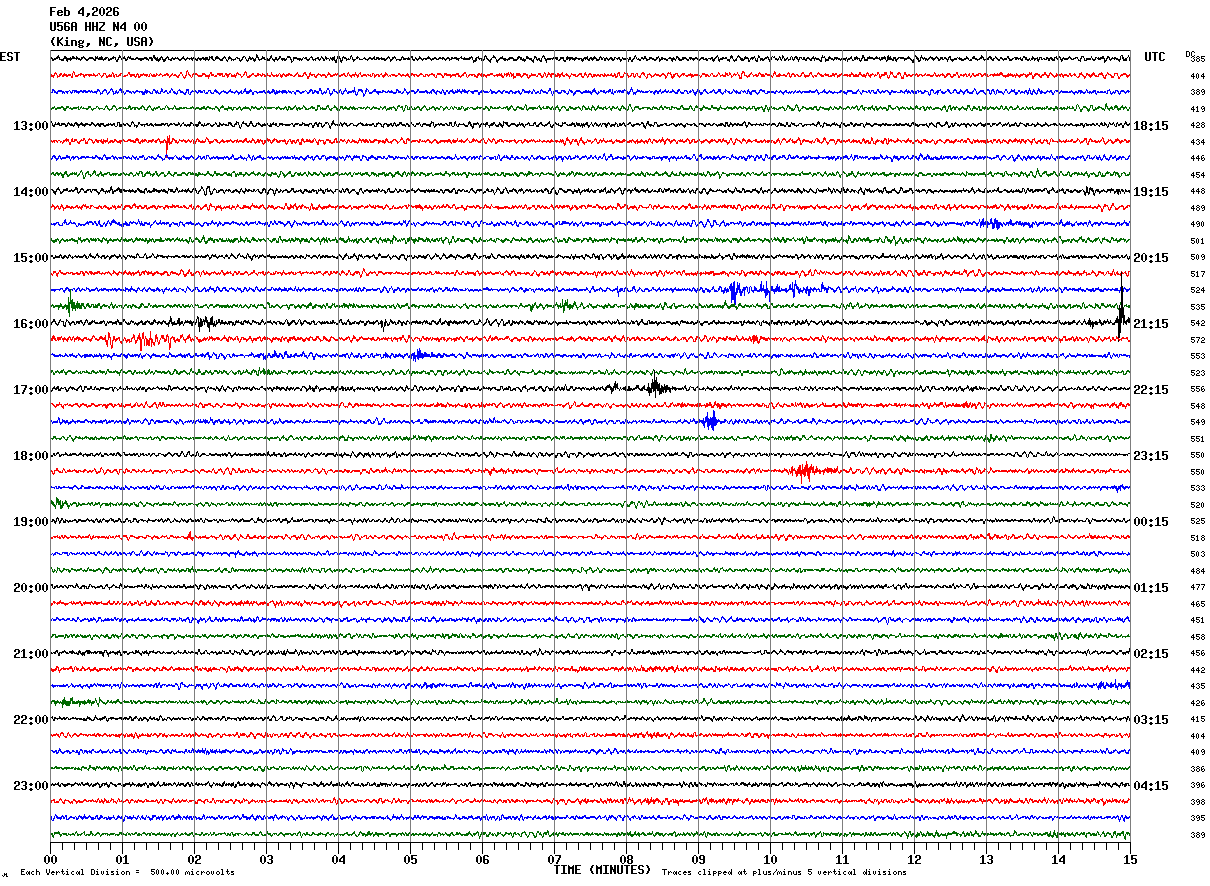Click the 03:15 UTC time label
The image size is (1210, 886).
1151,720
